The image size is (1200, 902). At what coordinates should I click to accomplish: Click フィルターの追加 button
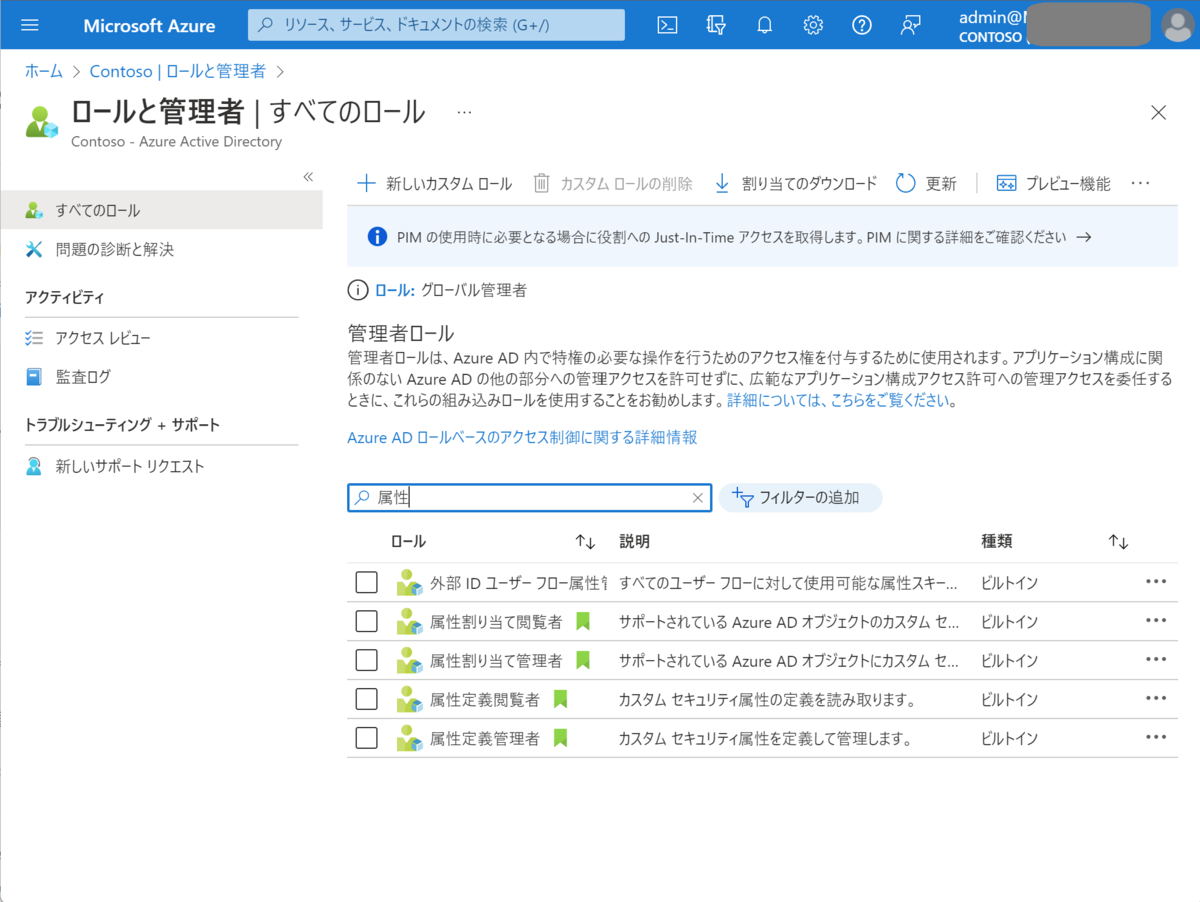(x=800, y=498)
